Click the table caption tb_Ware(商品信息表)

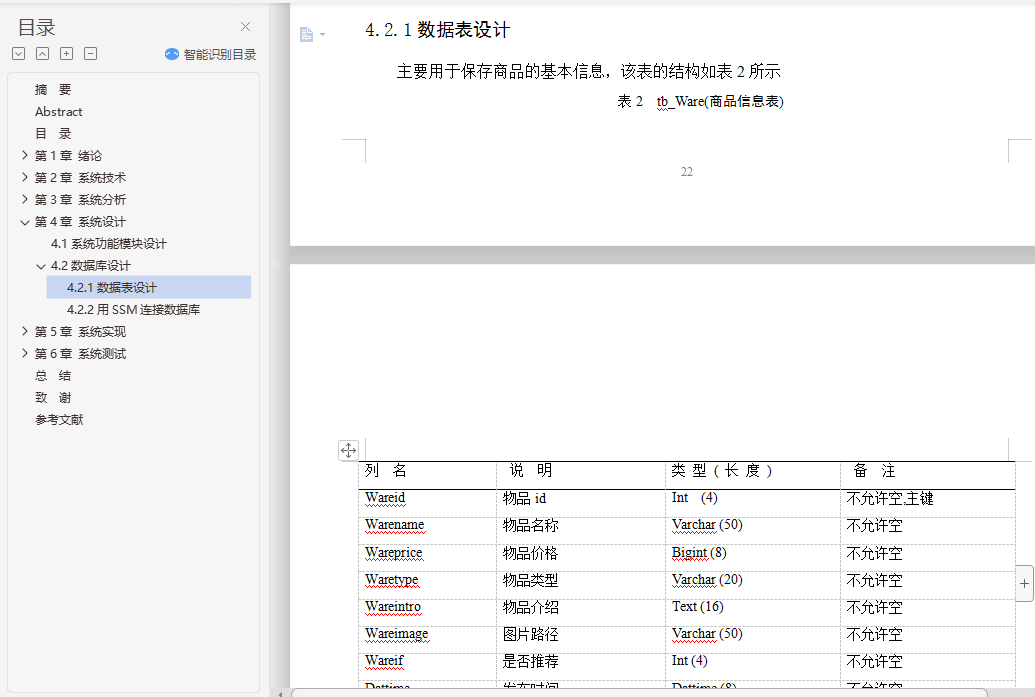[719, 101]
